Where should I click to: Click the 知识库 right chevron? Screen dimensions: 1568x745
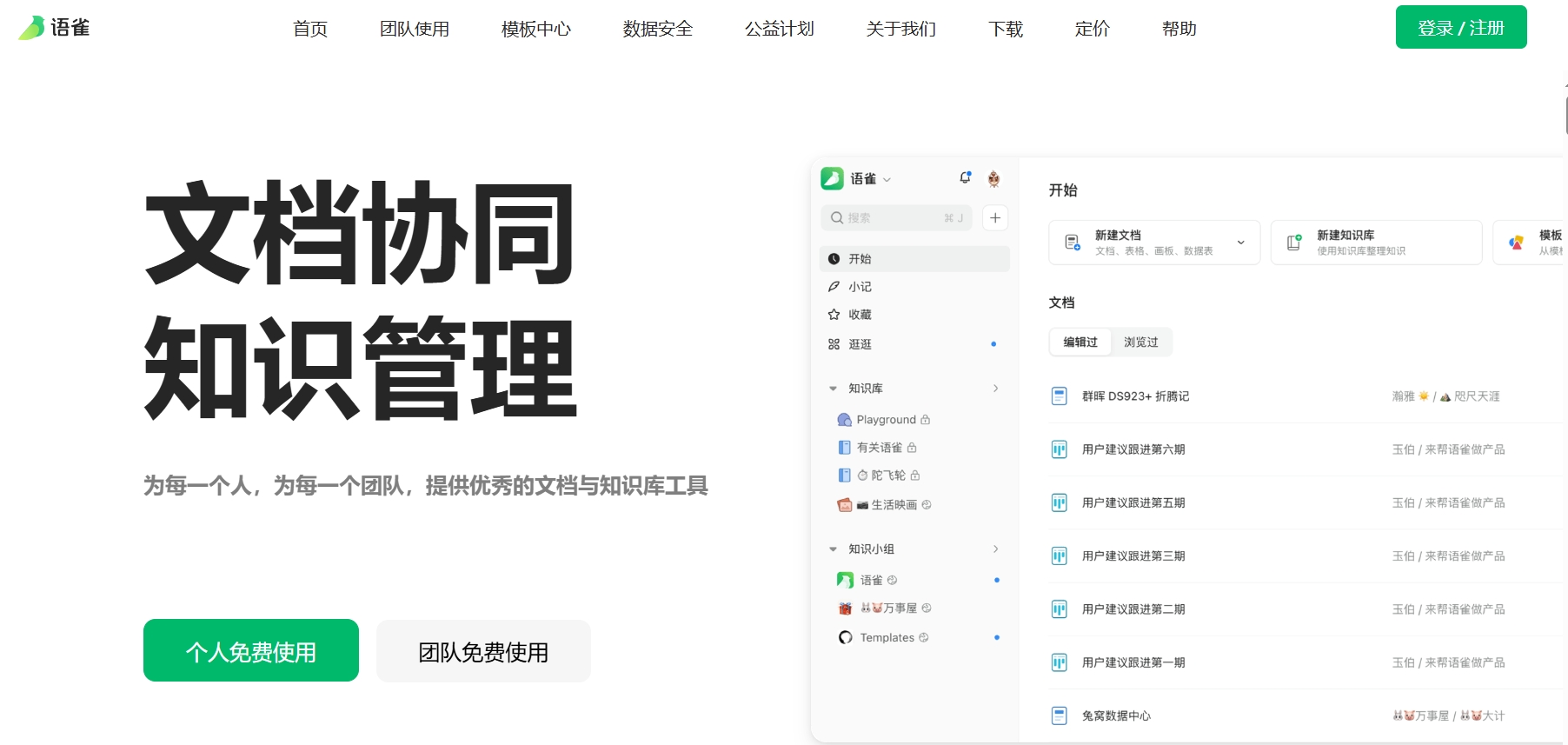pos(995,389)
